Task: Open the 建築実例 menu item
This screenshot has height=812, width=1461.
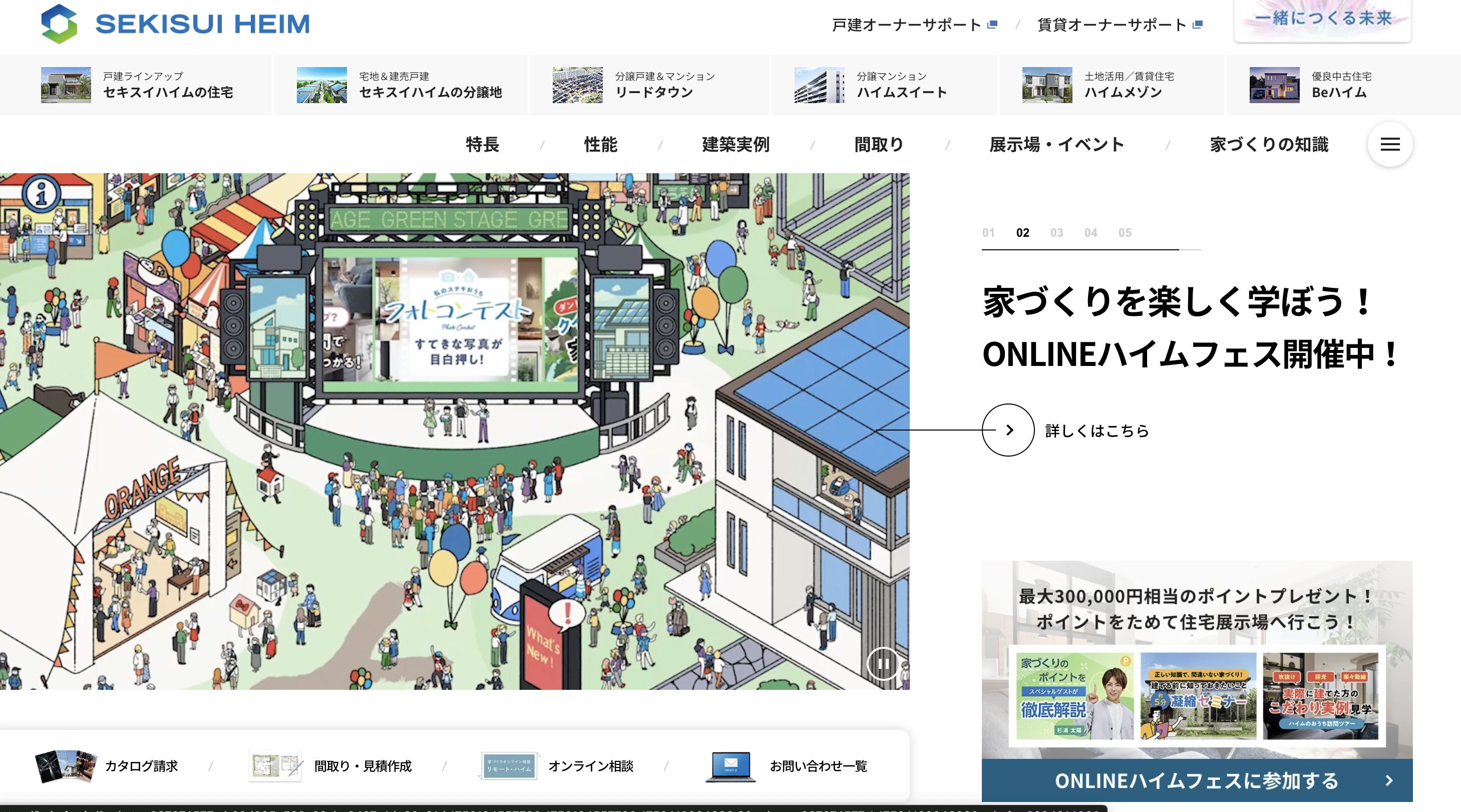Action: [x=736, y=145]
